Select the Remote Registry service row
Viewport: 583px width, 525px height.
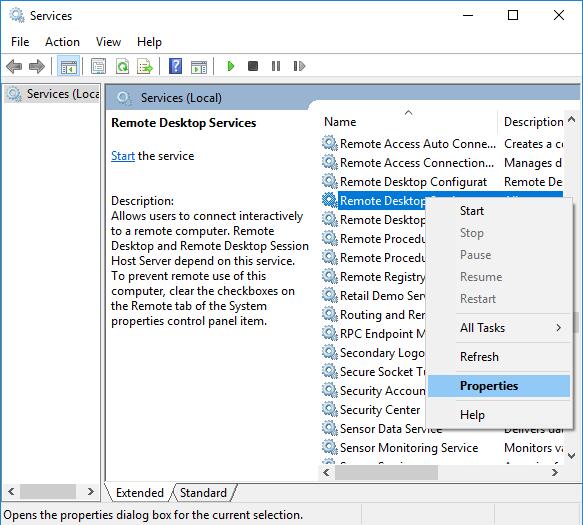(x=374, y=276)
